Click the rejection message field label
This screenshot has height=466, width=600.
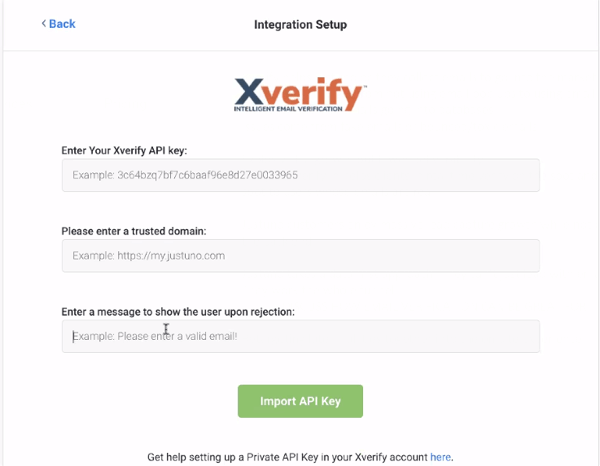point(177,312)
